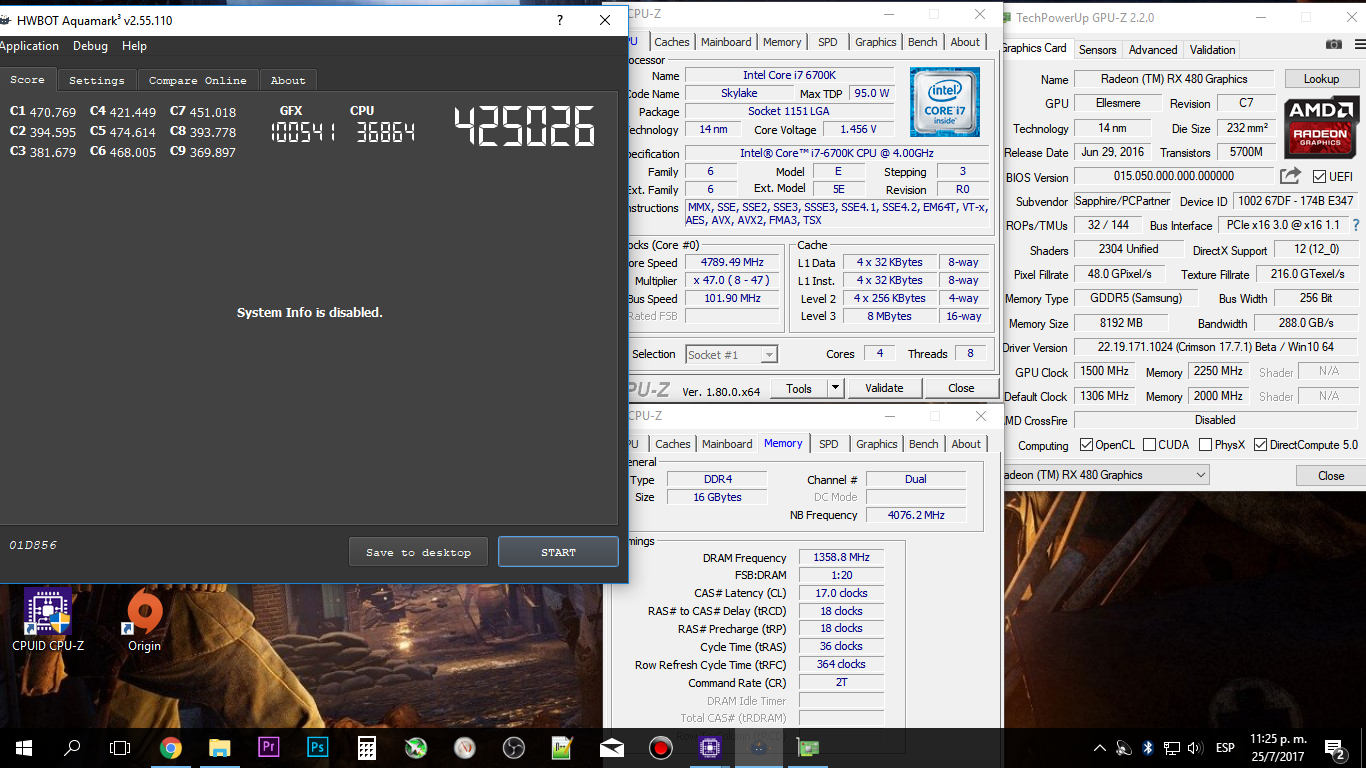The image size is (1366, 768).
Task: Click the Radeon (TM) RX 480 Graphics name field
Action: pos(1174,79)
